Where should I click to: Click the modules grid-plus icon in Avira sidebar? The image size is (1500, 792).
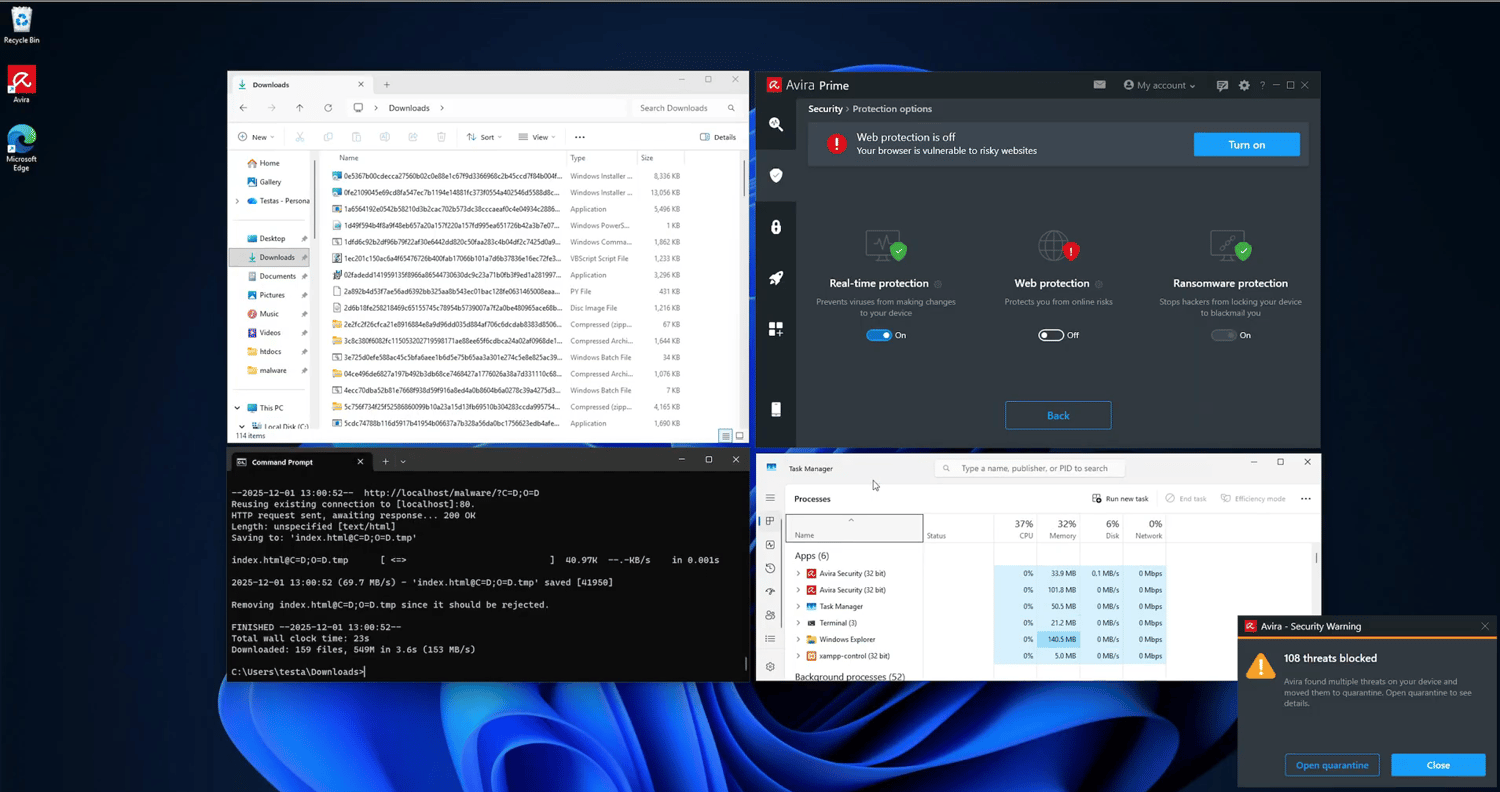pos(776,328)
